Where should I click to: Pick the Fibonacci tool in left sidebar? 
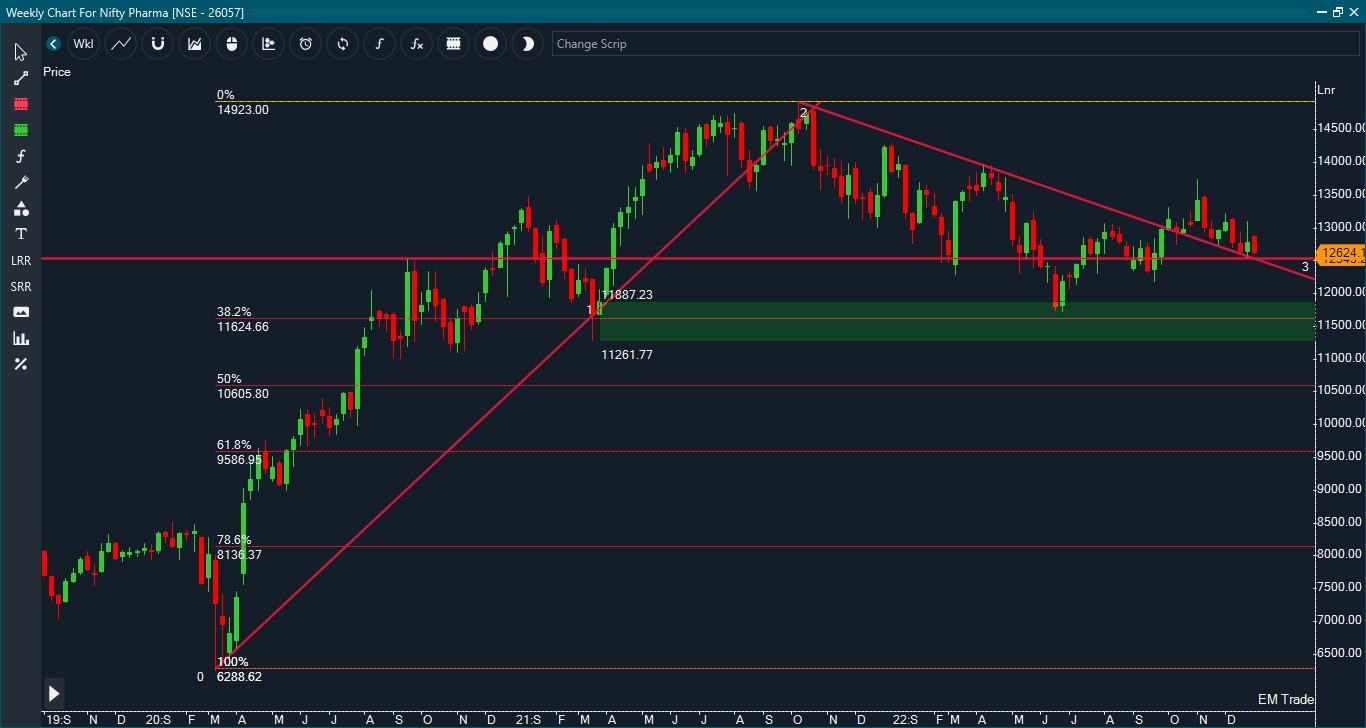click(20, 156)
